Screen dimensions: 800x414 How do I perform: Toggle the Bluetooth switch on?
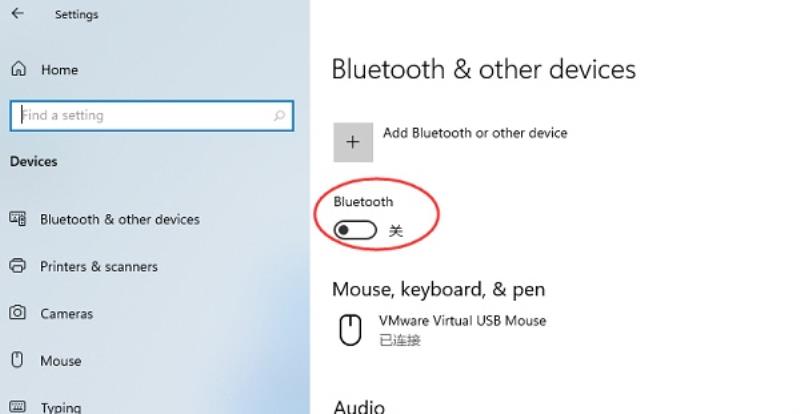(x=355, y=230)
